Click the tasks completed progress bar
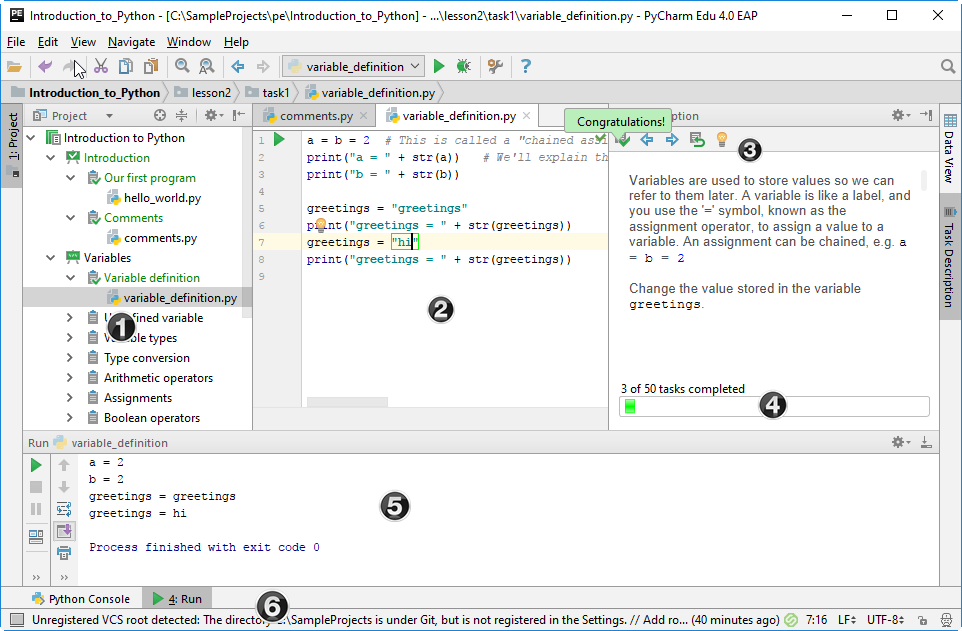Screen dimensions: 962x631 [774, 406]
